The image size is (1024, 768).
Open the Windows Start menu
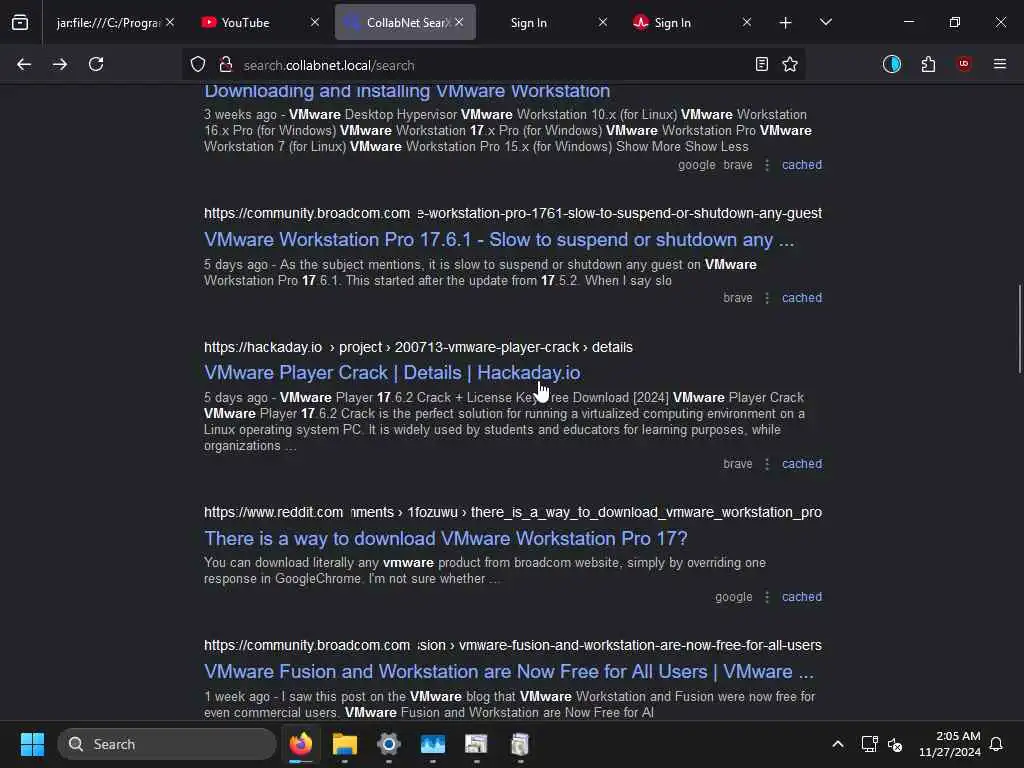click(x=32, y=744)
